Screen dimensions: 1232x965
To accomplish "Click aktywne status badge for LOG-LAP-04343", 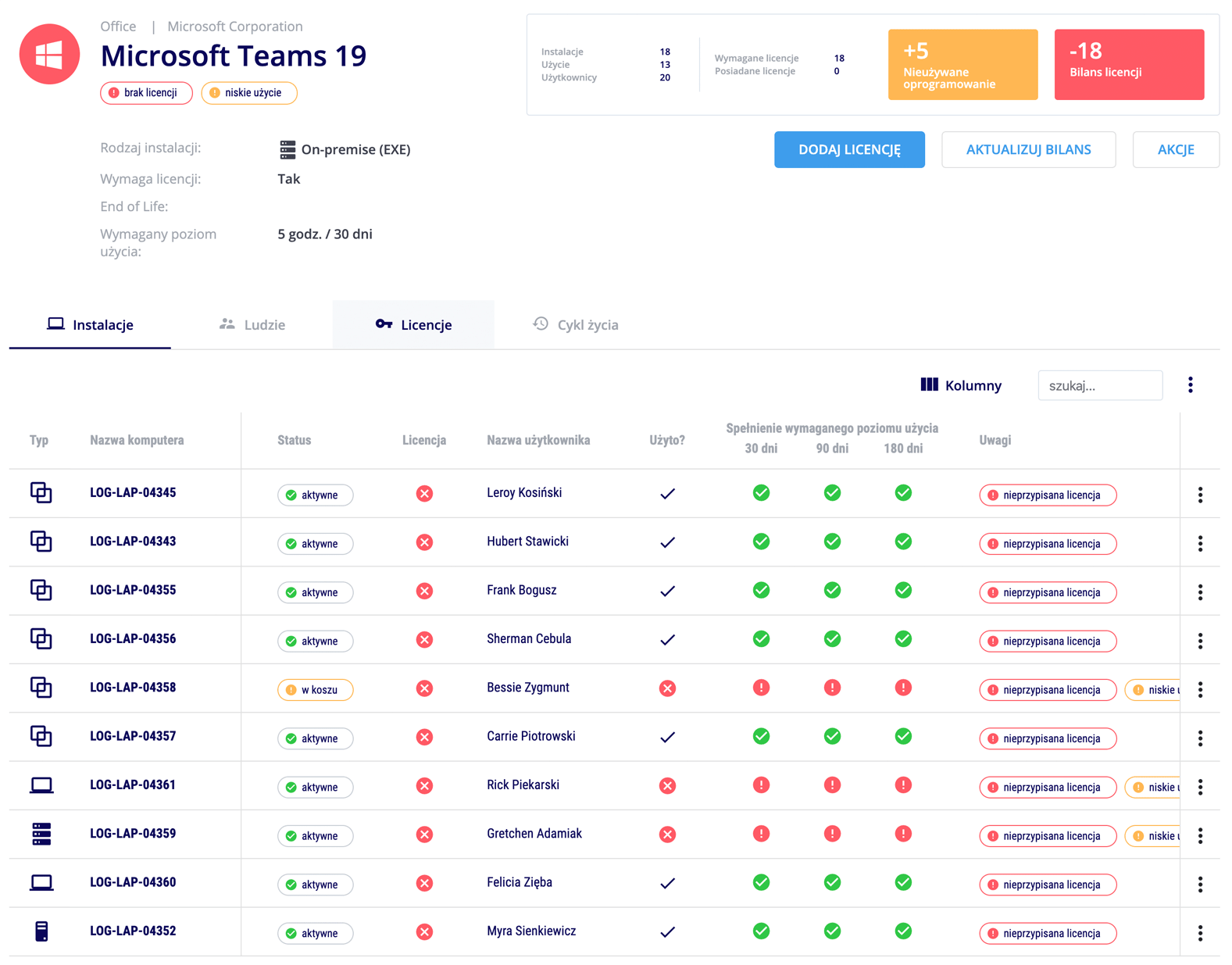I will pos(315,544).
